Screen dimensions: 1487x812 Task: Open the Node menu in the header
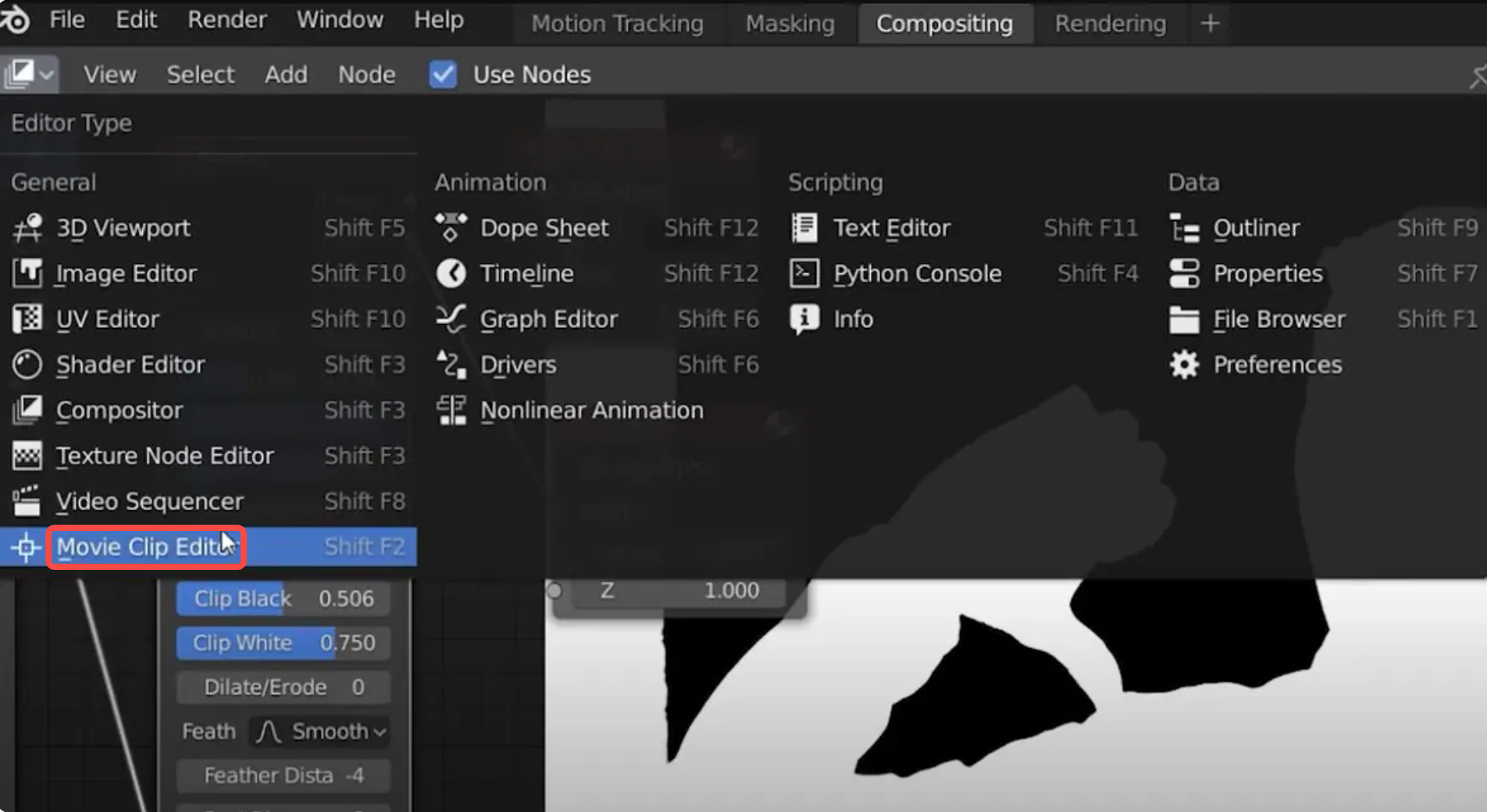point(366,74)
